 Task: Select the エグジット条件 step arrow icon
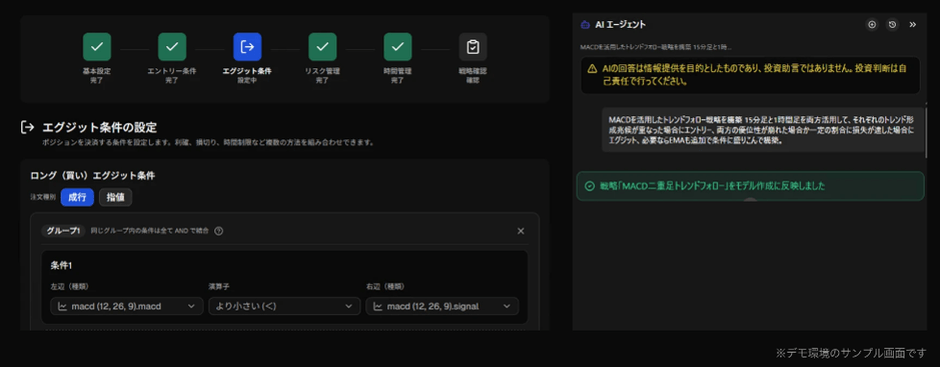247,47
